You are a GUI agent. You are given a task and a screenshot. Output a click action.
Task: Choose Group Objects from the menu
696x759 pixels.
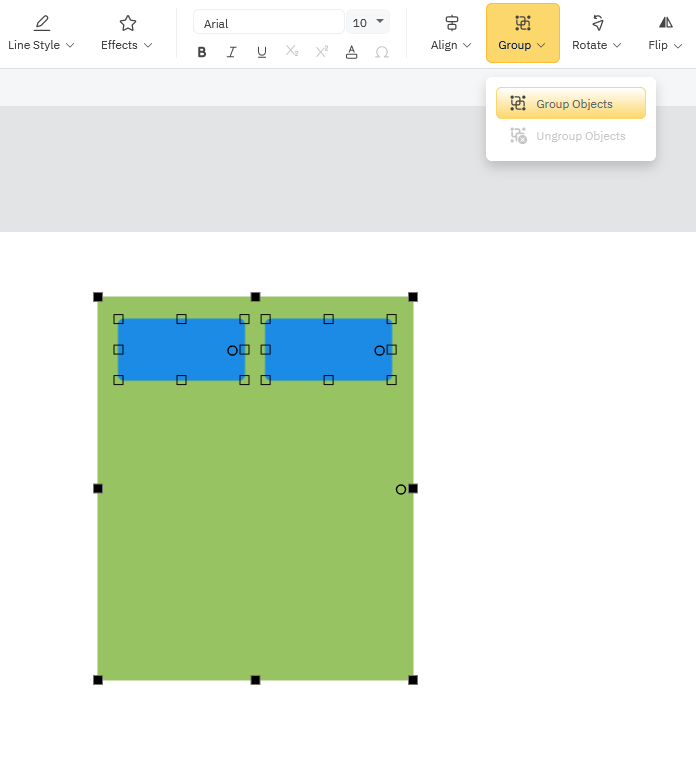coord(571,103)
